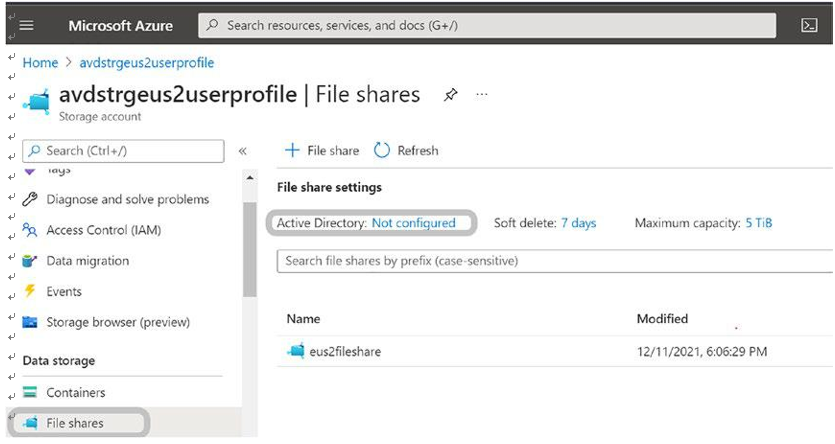Click the magnifier in the sidebar search box

[35, 151]
